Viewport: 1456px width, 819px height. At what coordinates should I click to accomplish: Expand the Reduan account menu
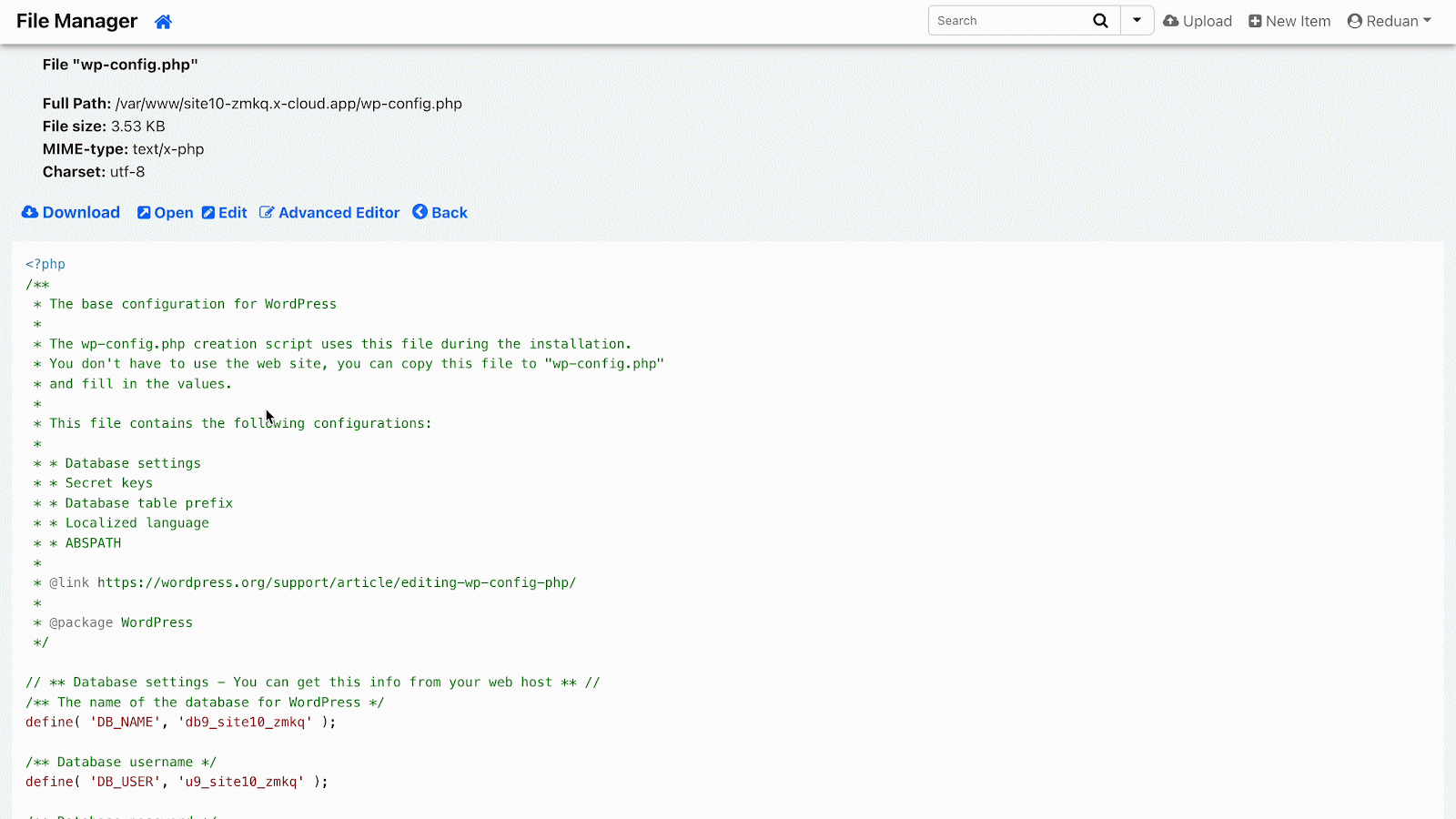[x=1389, y=20]
